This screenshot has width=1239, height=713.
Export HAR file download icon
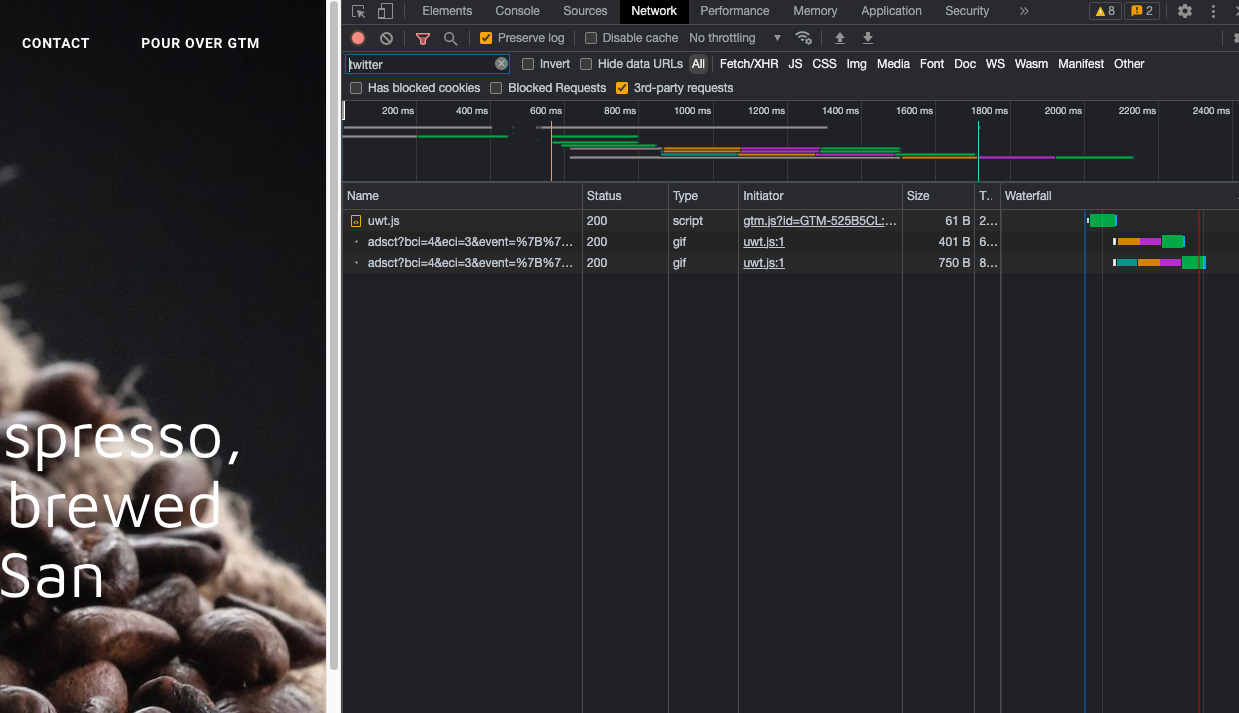[x=868, y=38]
